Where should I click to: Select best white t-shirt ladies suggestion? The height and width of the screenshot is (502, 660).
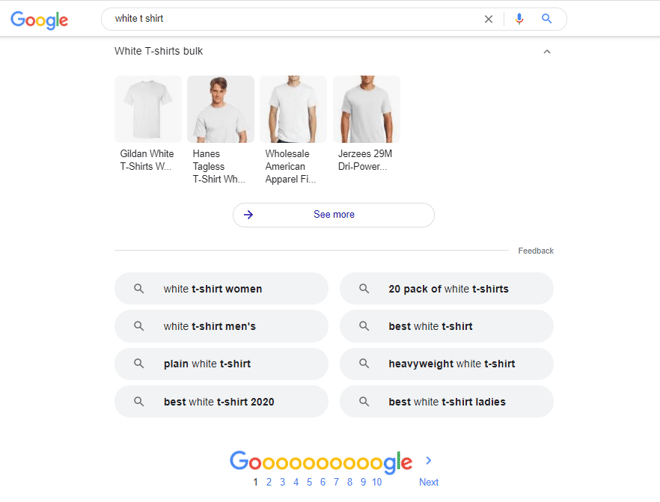447,401
